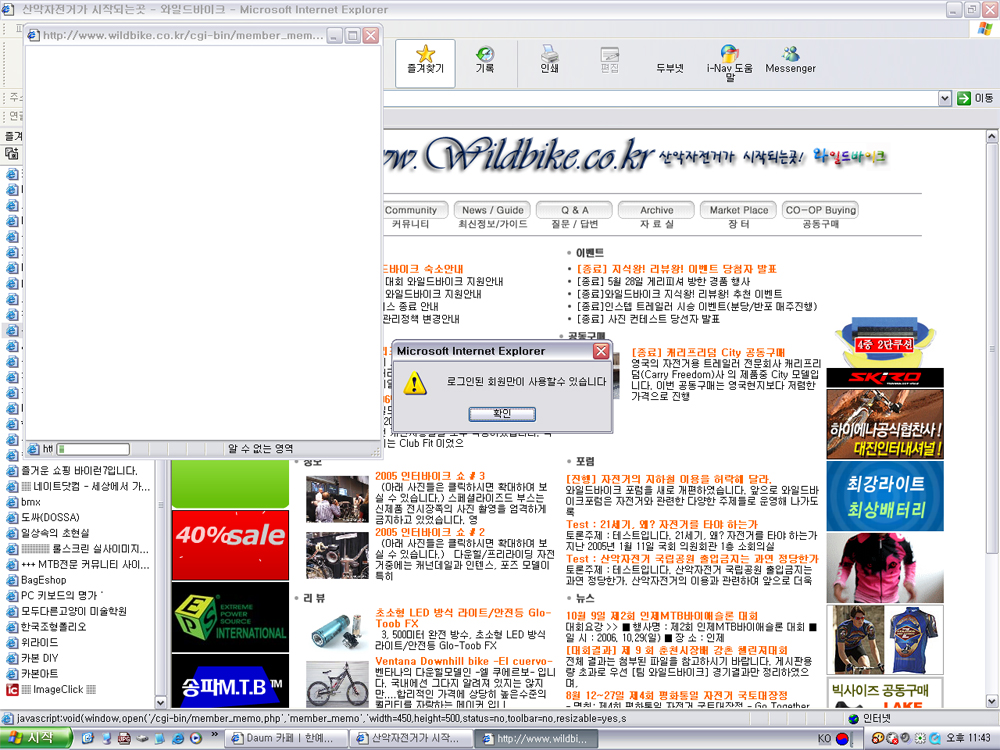Open the Community 커뮤니티 menu tab
The width and height of the screenshot is (1000, 750).
point(411,211)
